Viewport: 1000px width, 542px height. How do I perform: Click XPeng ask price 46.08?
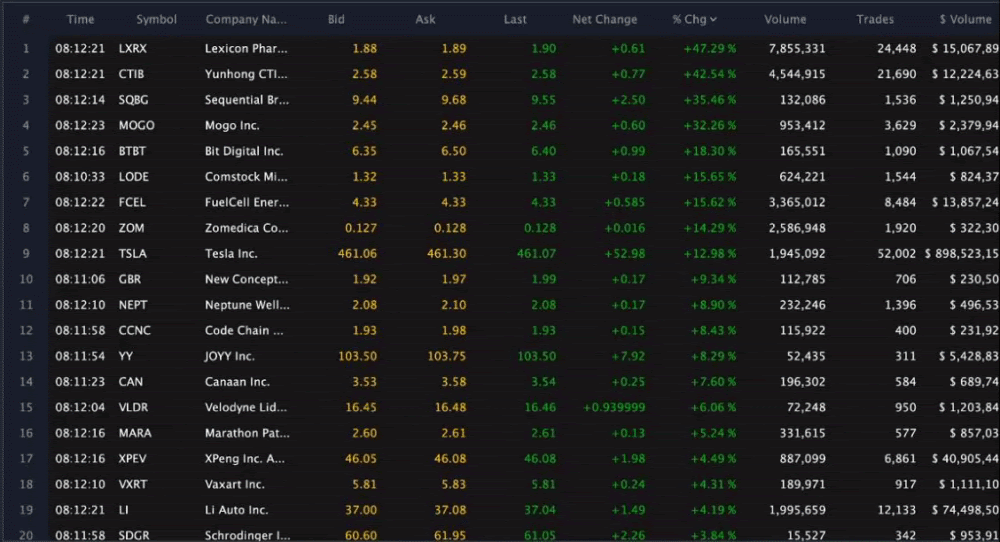tap(450, 458)
